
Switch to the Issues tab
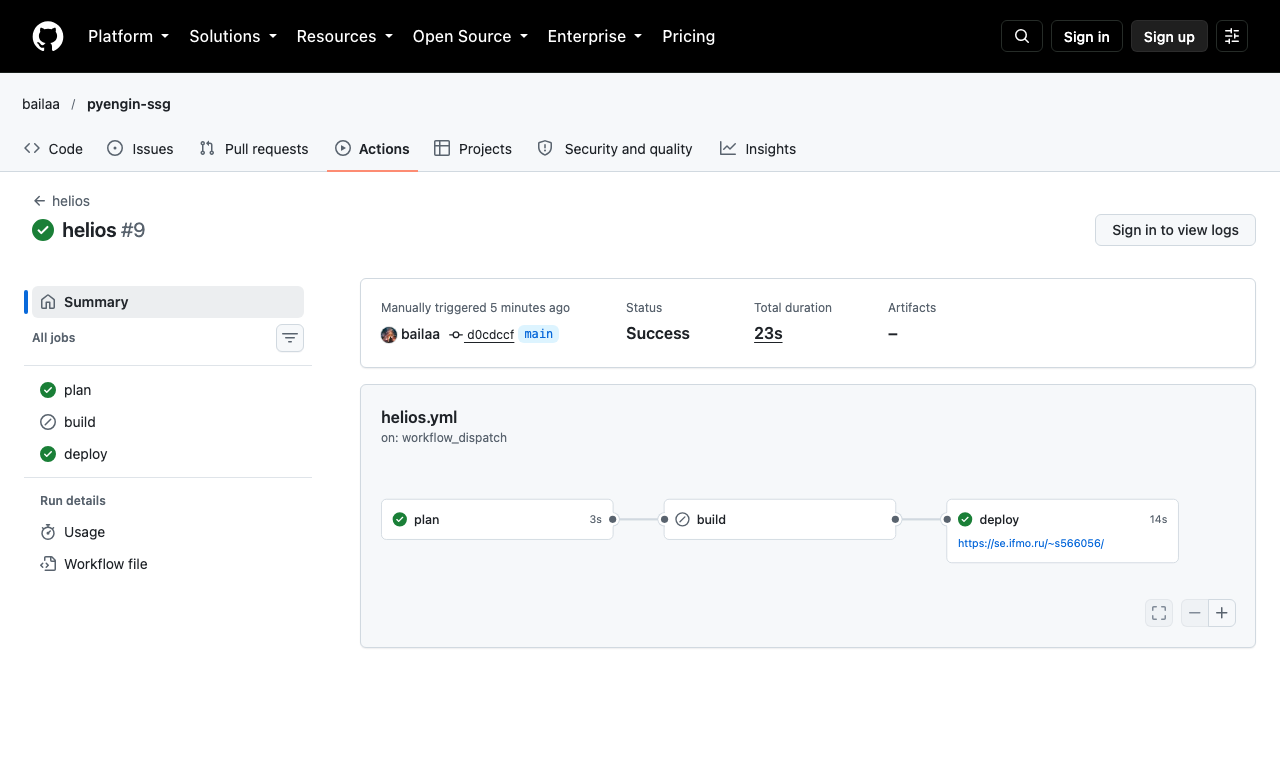coord(140,149)
